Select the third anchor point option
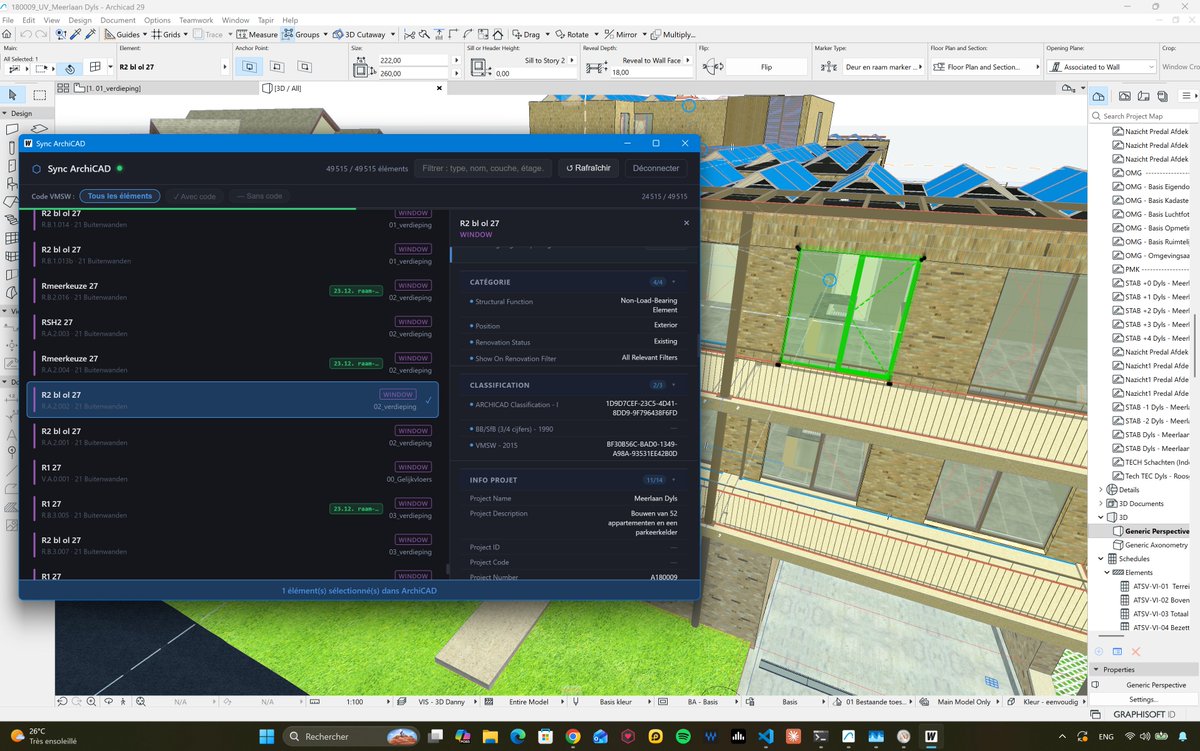 (306, 67)
